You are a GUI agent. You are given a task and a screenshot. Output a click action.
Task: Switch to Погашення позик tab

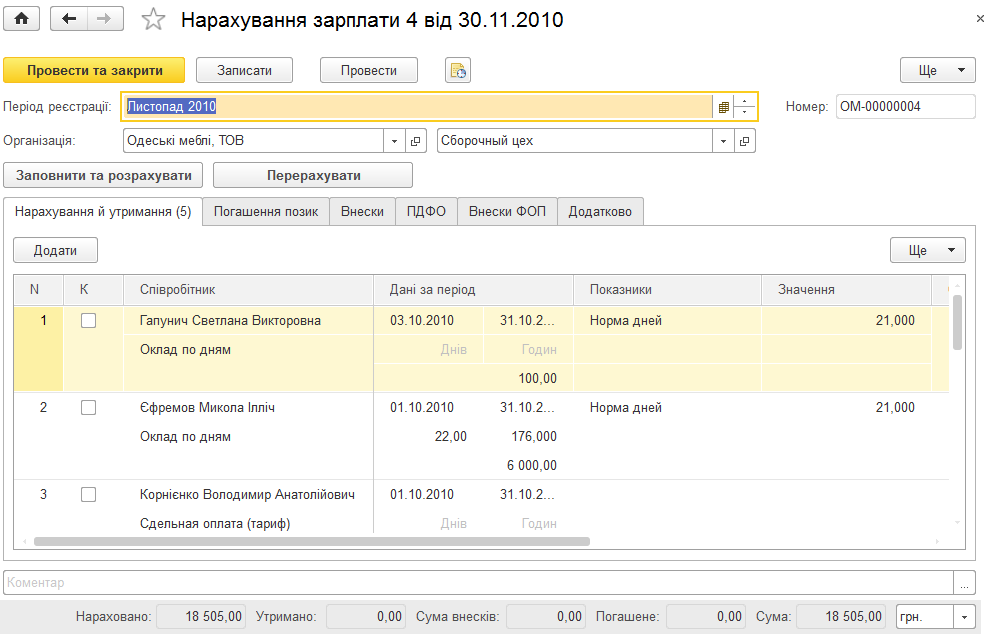[x=266, y=212]
